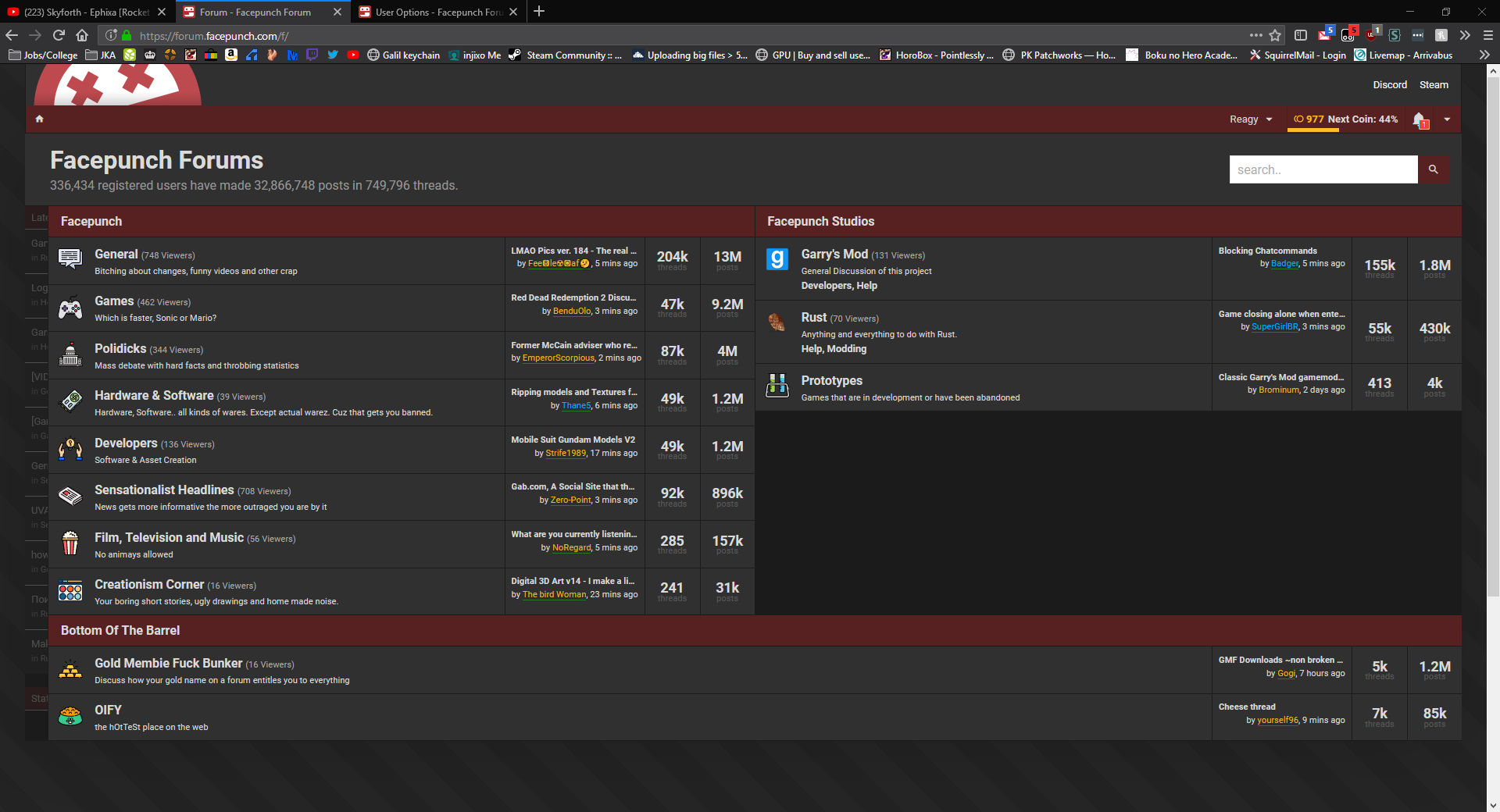1500x812 pixels.
Task: Click the browser address bar URL
Action: (214, 35)
